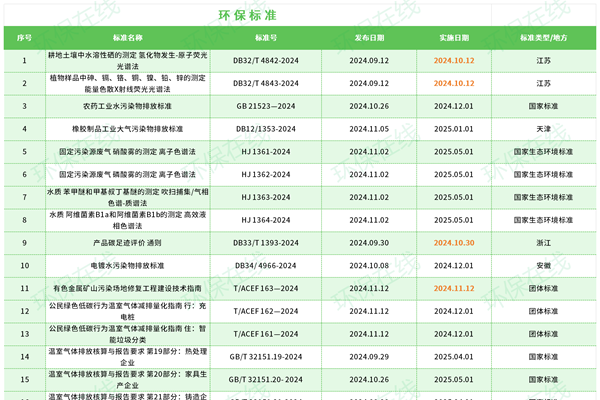Click the 标准号 column header
Viewport: 600px width, 400px height.
tap(264, 38)
